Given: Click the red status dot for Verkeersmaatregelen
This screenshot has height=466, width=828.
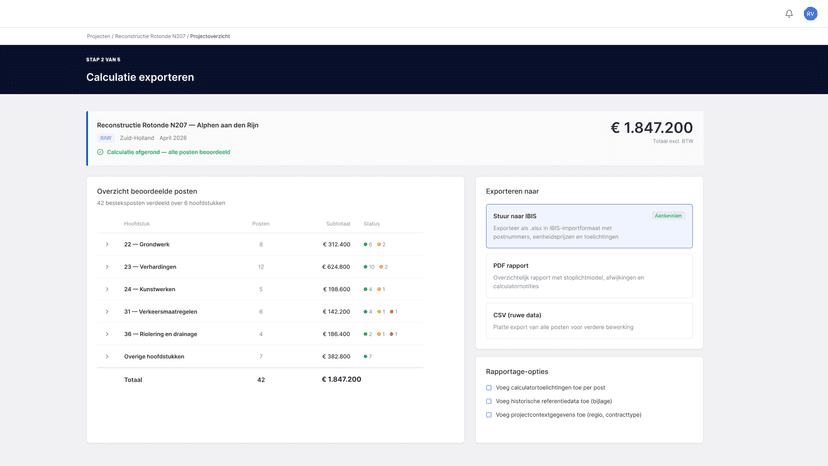Looking at the screenshot, I should pyautogui.click(x=392, y=312).
